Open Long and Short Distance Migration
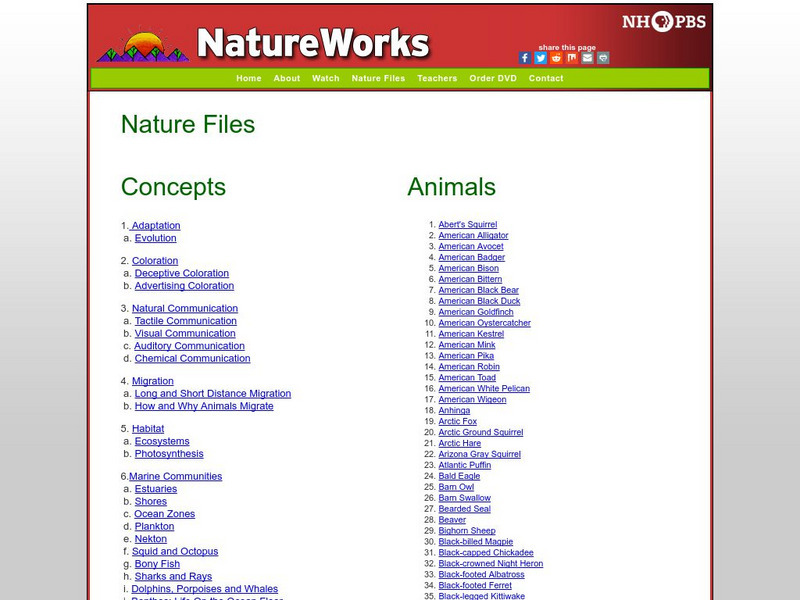 coord(213,393)
